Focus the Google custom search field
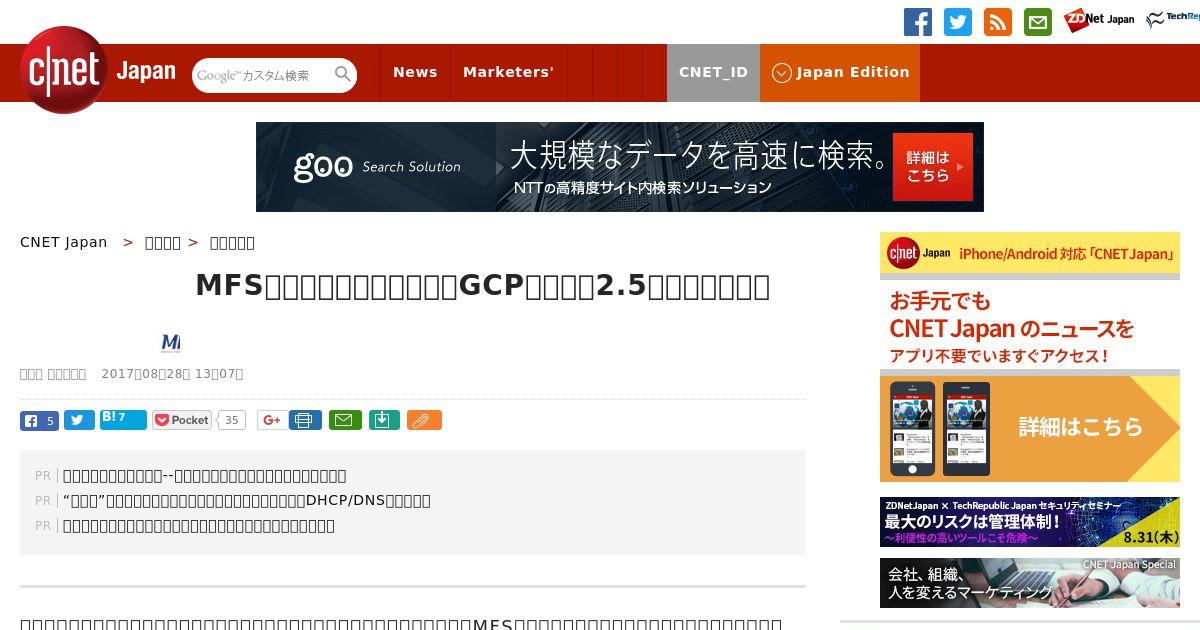The image size is (1200, 630). [262, 75]
